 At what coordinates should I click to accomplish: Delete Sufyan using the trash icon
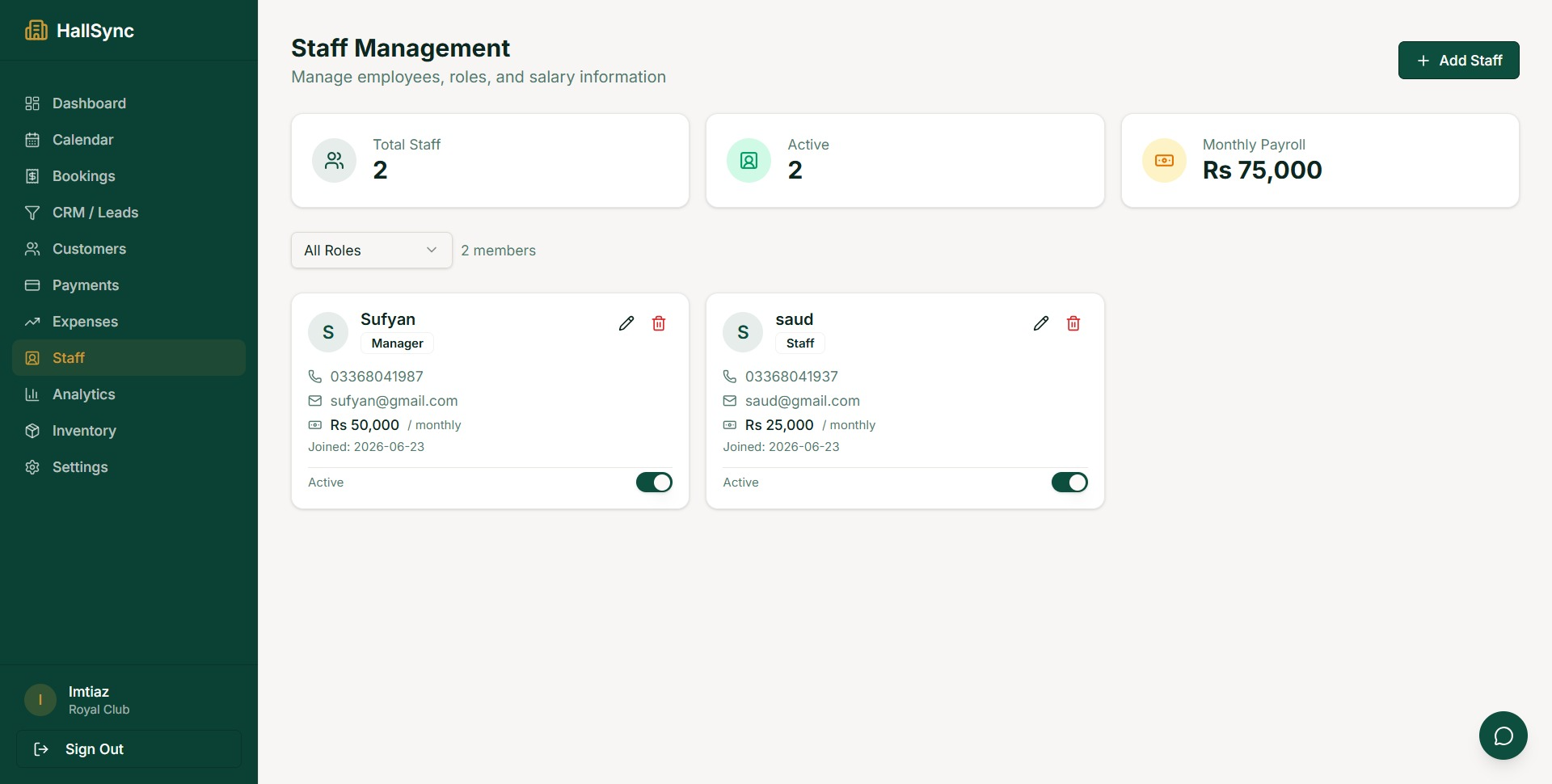coord(659,323)
